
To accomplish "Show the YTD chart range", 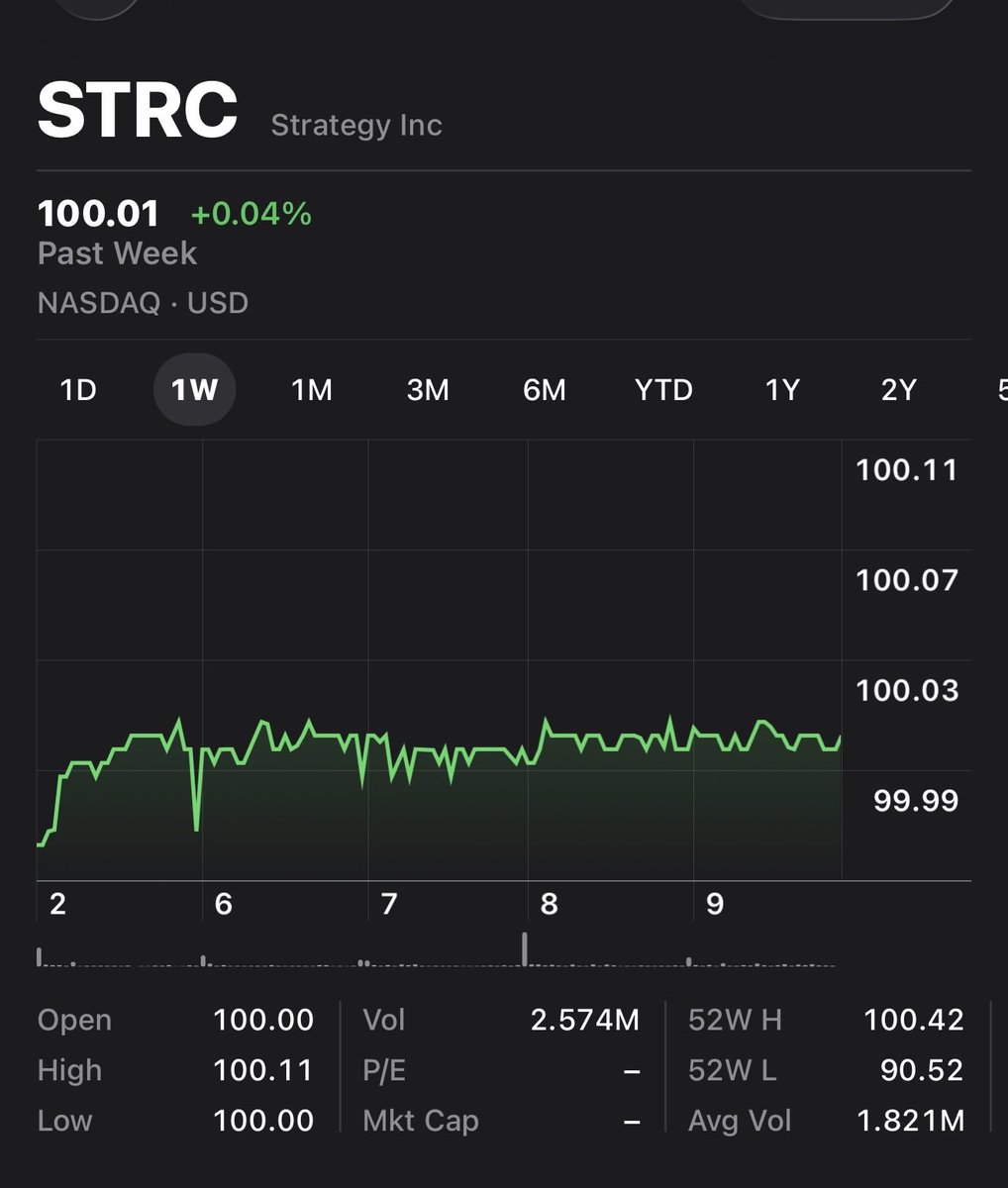I will tap(663, 390).
